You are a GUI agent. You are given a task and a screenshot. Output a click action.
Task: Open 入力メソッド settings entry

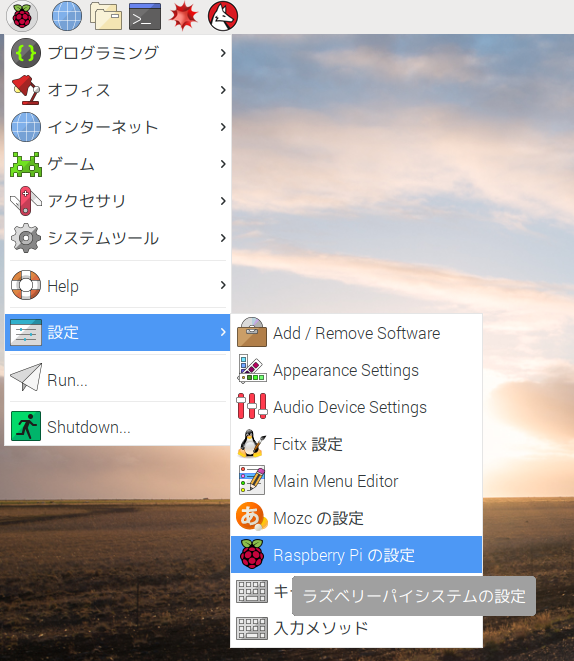point(357,629)
